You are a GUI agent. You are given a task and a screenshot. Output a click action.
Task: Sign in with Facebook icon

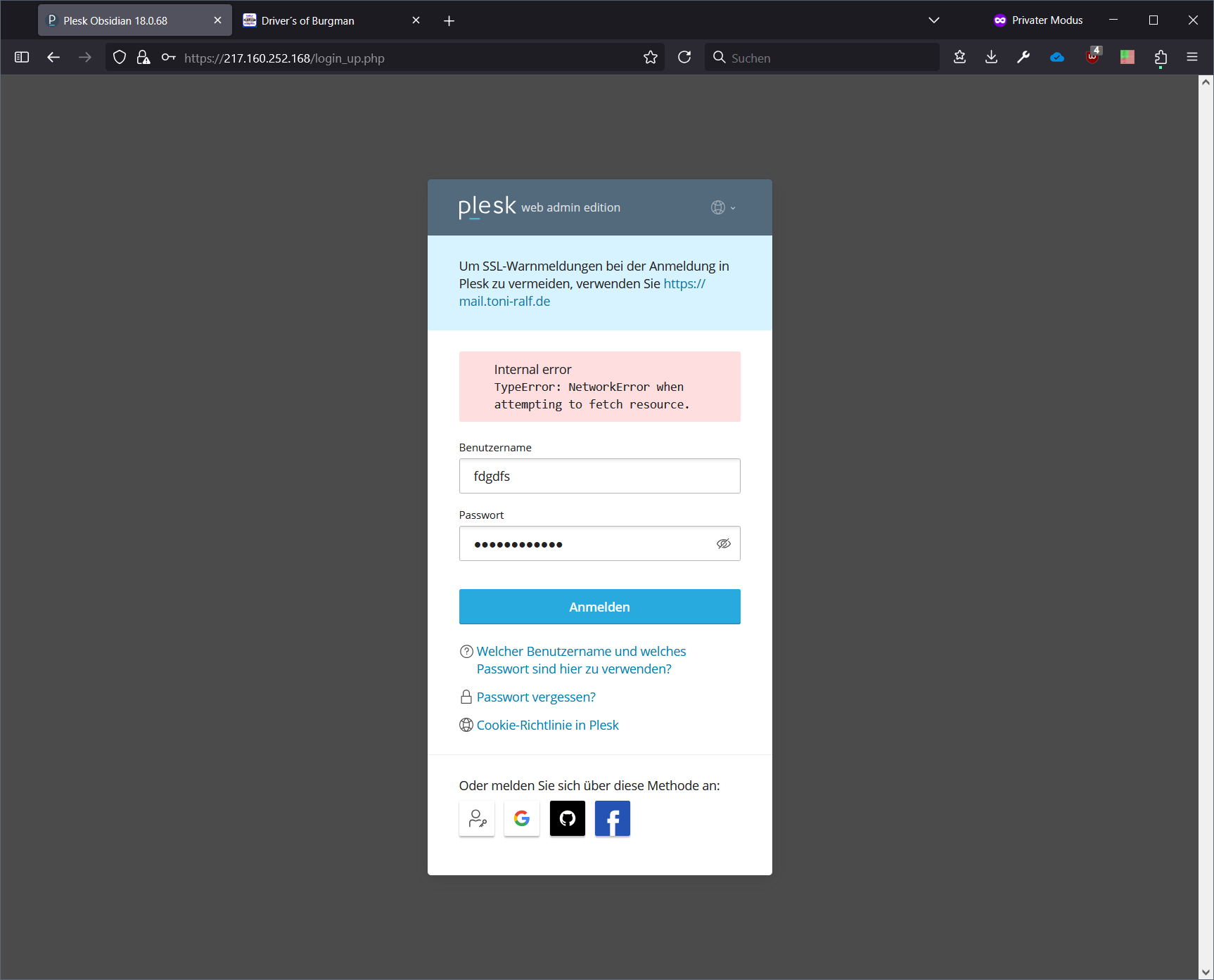pyautogui.click(x=613, y=818)
